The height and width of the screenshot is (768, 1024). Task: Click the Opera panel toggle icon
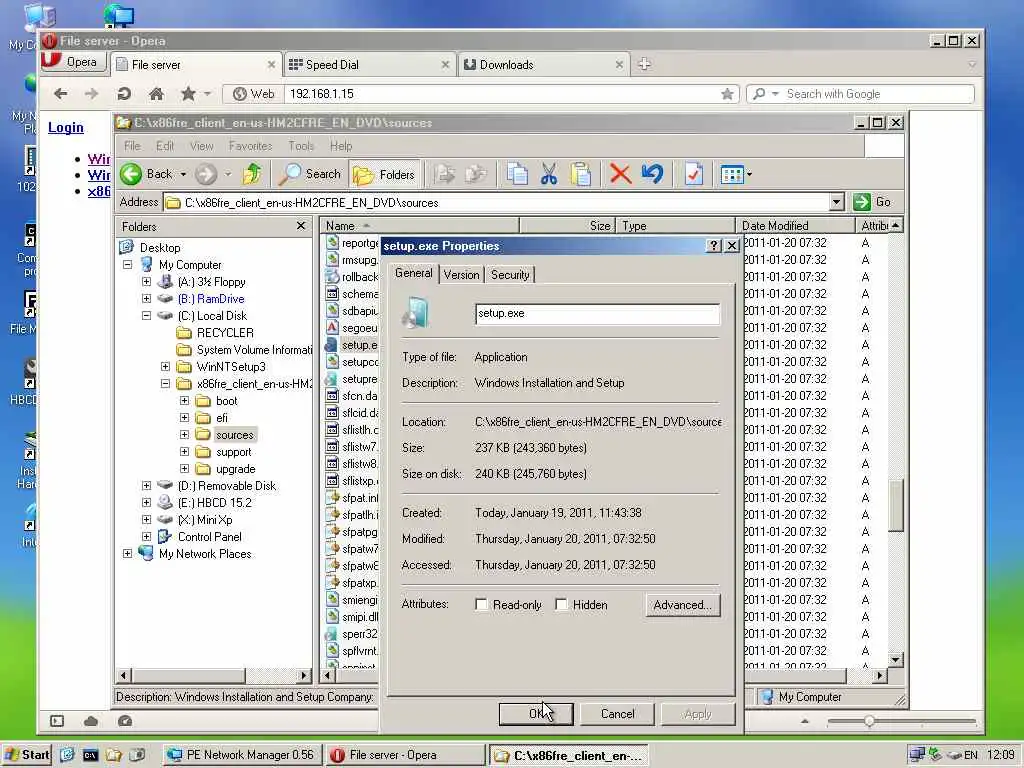point(57,721)
